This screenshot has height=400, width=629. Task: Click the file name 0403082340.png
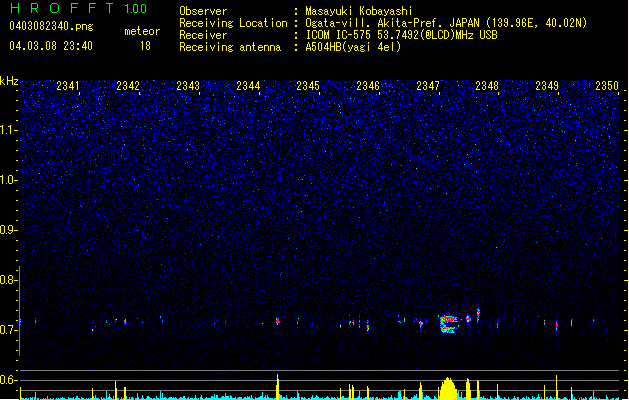click(x=51, y=26)
